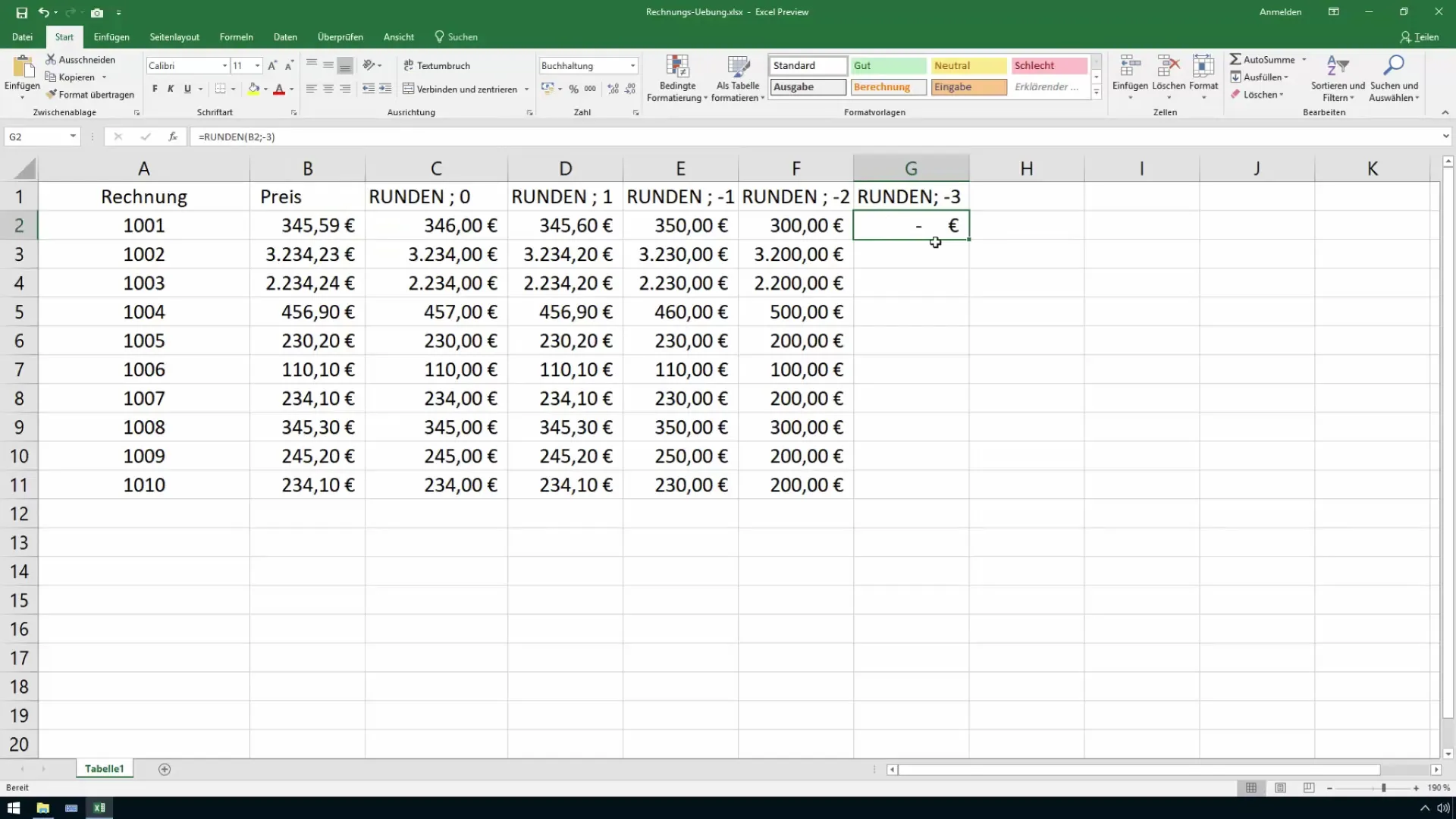The width and height of the screenshot is (1456, 819).
Task: Collapse the ribbon with the chevron
Action: (x=1445, y=112)
